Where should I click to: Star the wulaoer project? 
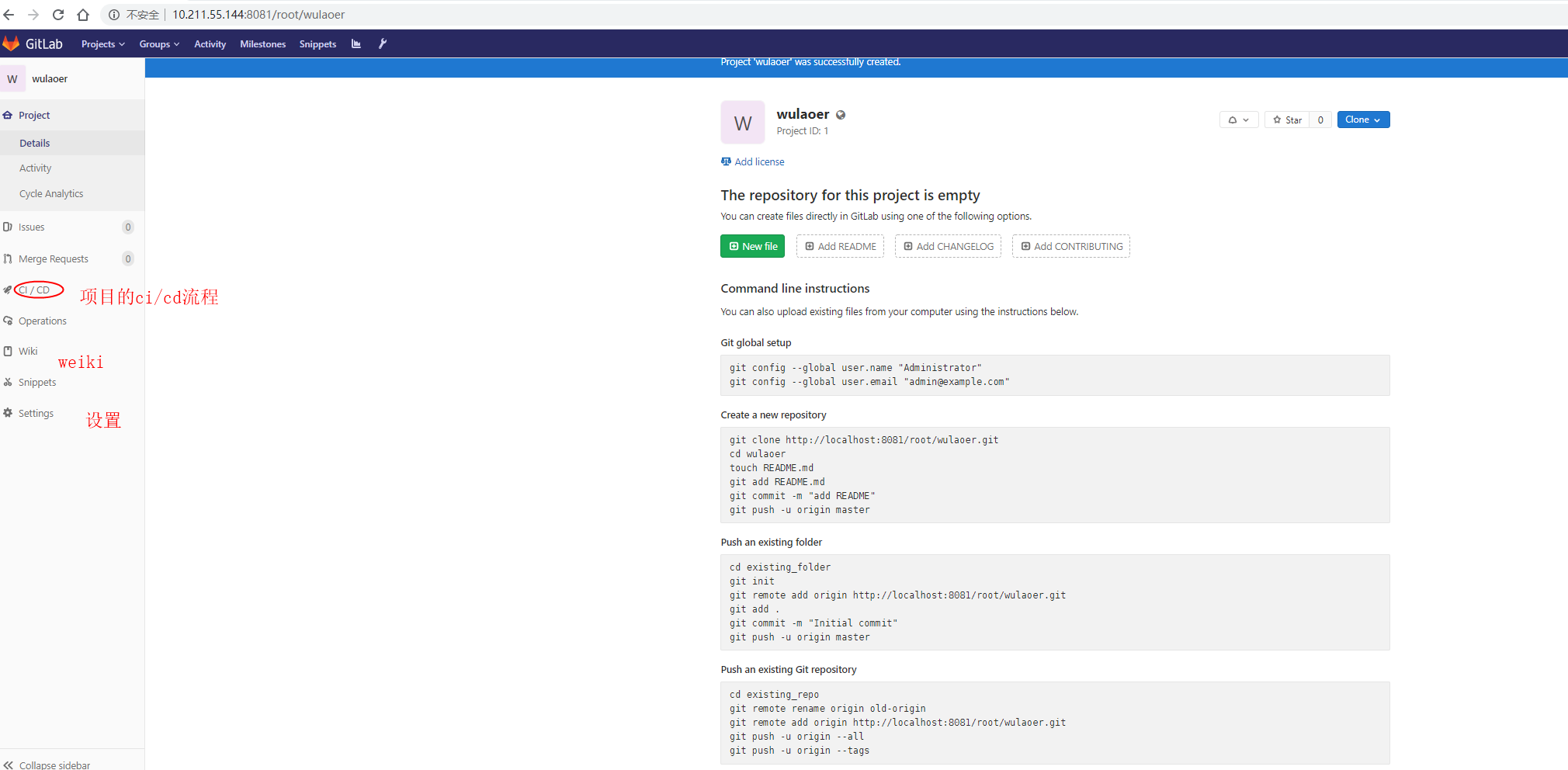(x=1287, y=120)
